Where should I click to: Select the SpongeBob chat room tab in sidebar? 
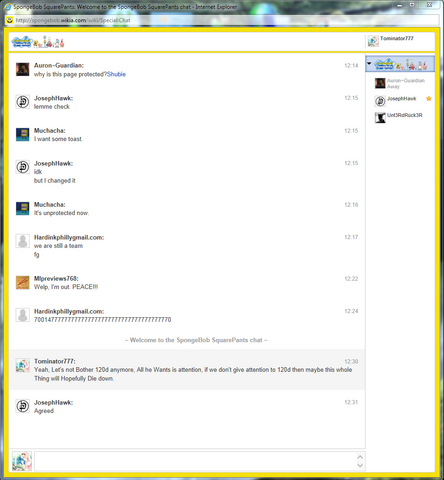[x=400, y=63]
